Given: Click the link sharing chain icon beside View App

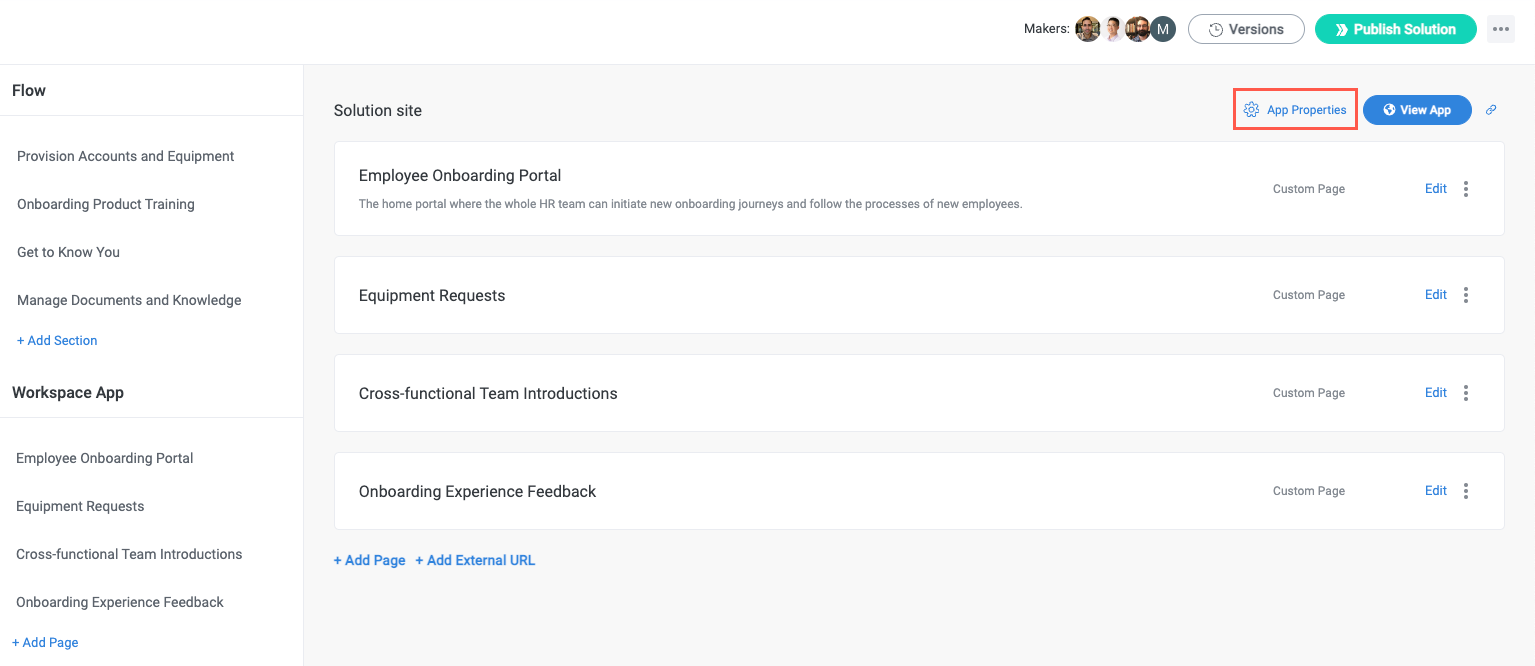Looking at the screenshot, I should (x=1491, y=110).
